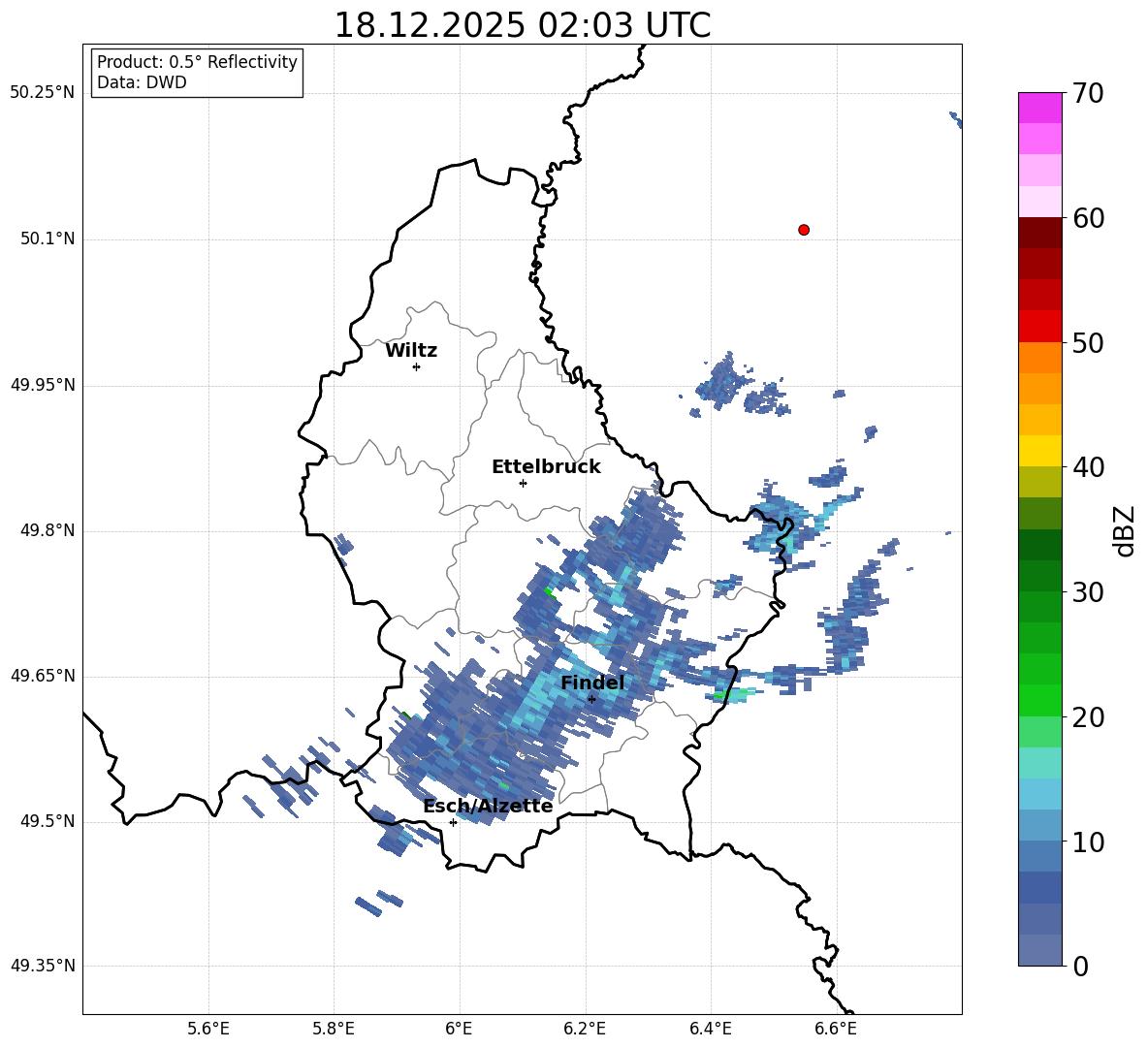Screen dimensions: 1148x1048
Task: Select the Wiltz city label
Action: pyautogui.click(x=411, y=351)
